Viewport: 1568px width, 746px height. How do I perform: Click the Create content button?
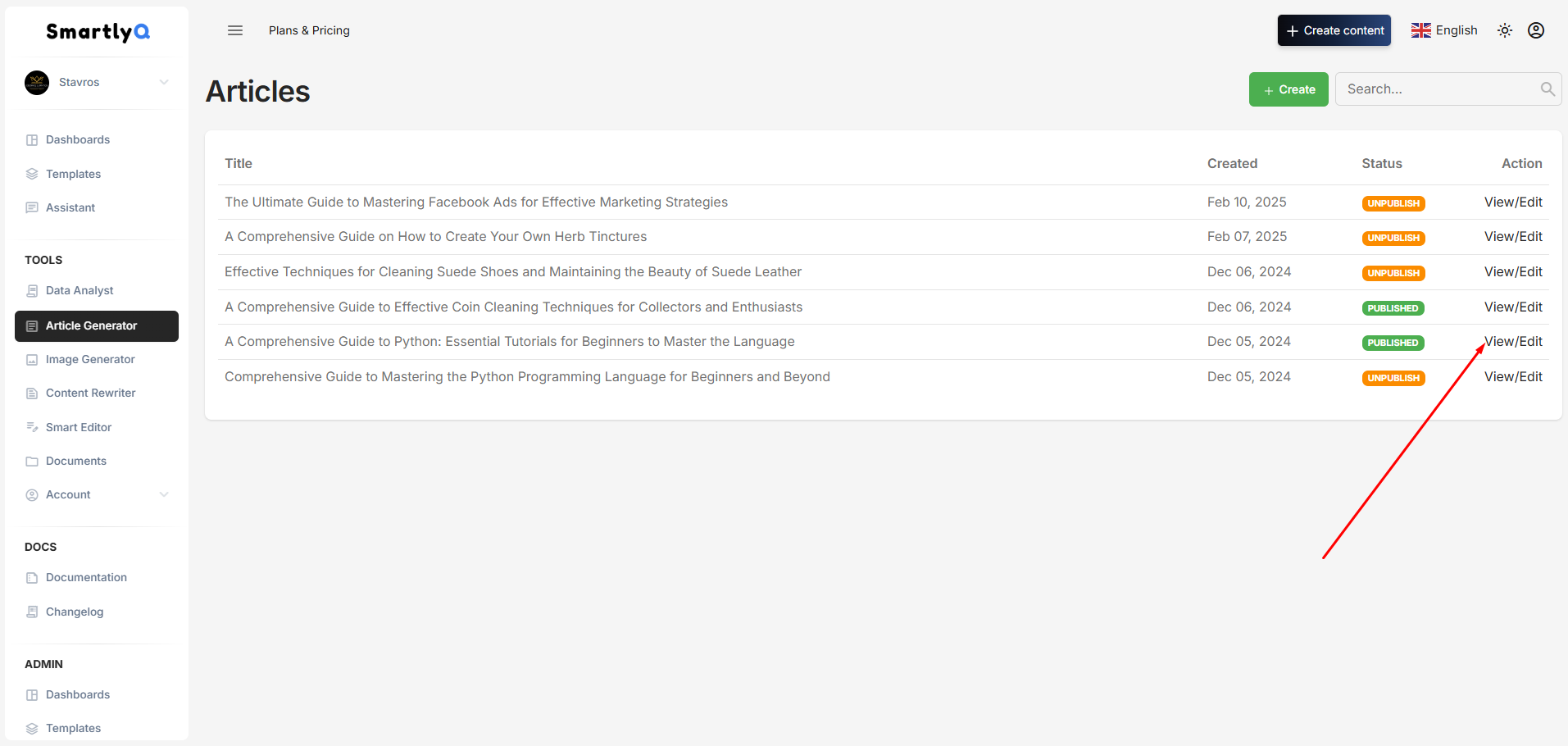pyautogui.click(x=1334, y=30)
